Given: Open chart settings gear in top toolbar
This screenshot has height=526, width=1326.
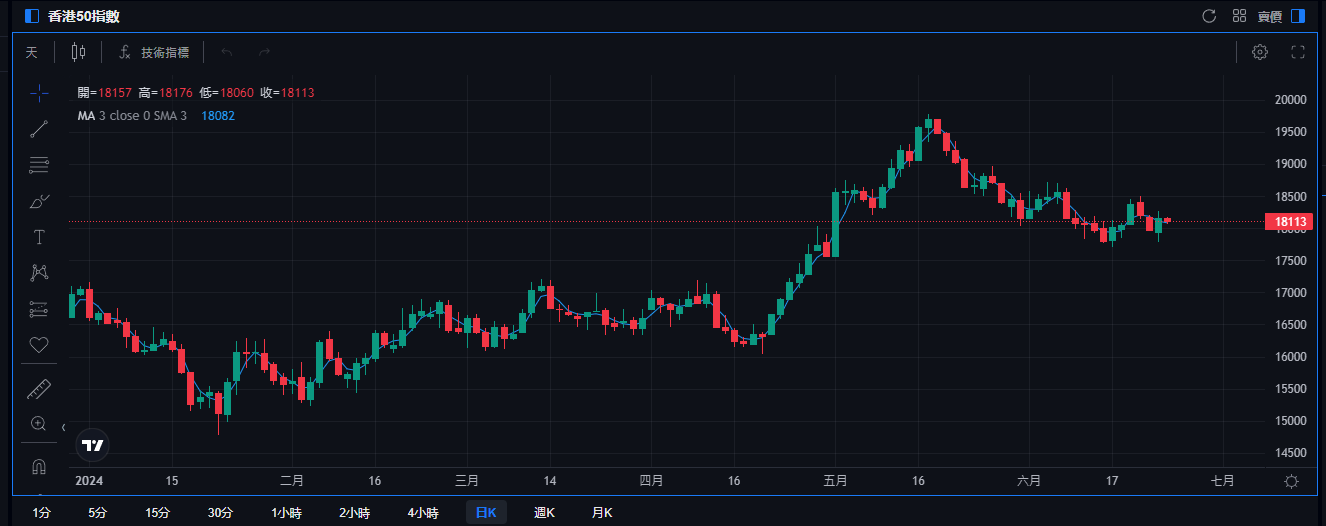Looking at the screenshot, I should pos(1260,52).
